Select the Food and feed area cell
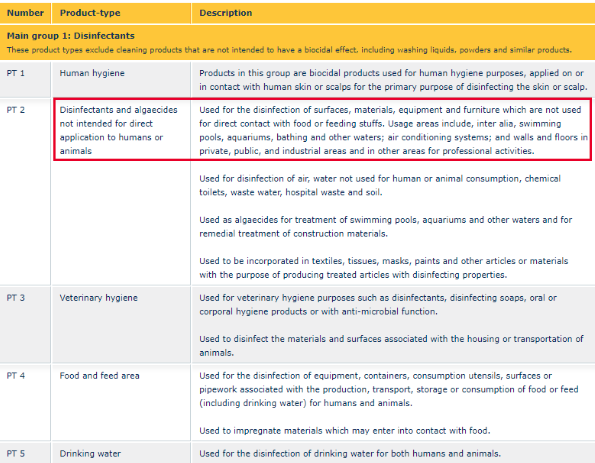Viewport: 595px width, 463px height. click(x=99, y=376)
